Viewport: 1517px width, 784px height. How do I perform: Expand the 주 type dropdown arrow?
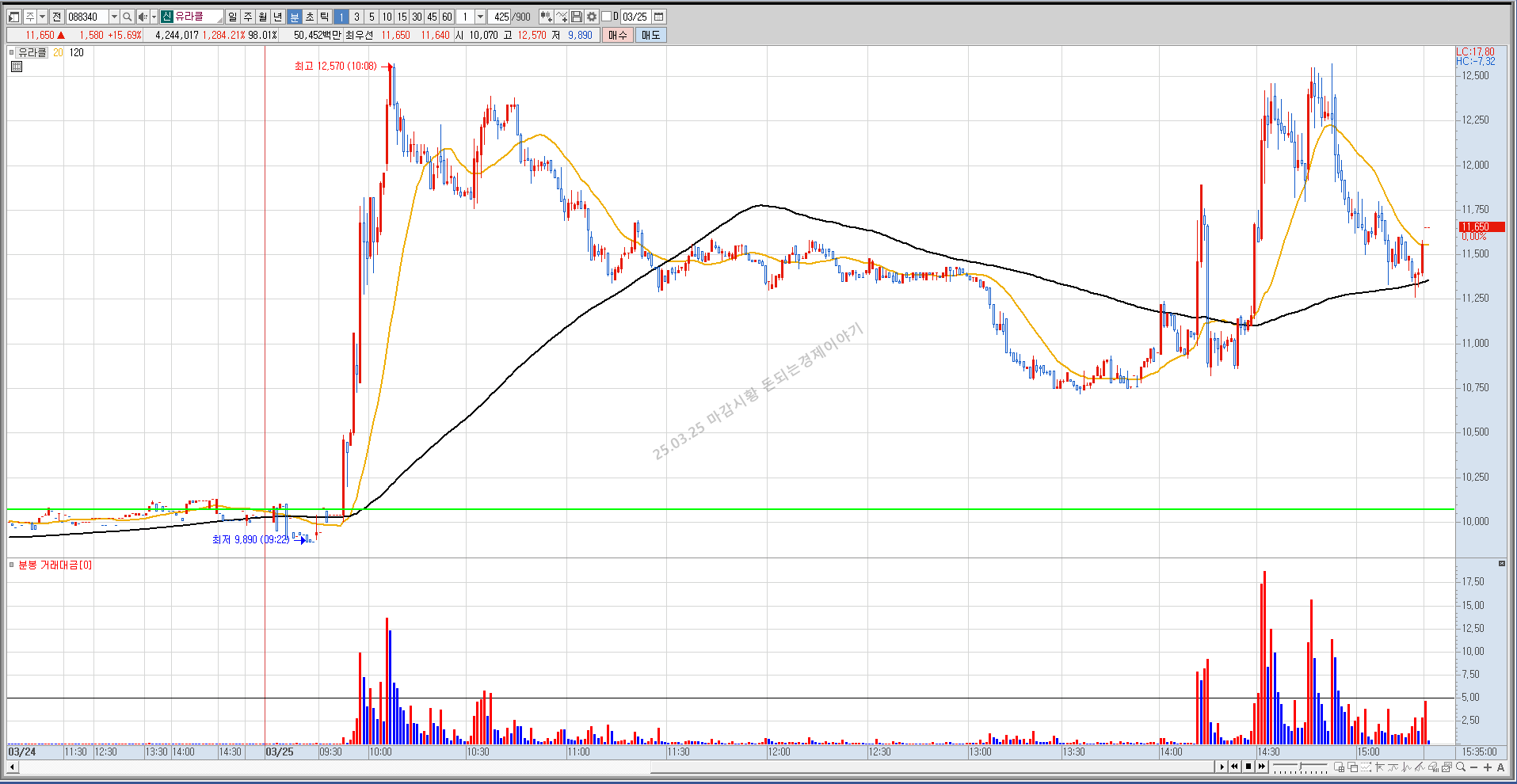[42, 17]
